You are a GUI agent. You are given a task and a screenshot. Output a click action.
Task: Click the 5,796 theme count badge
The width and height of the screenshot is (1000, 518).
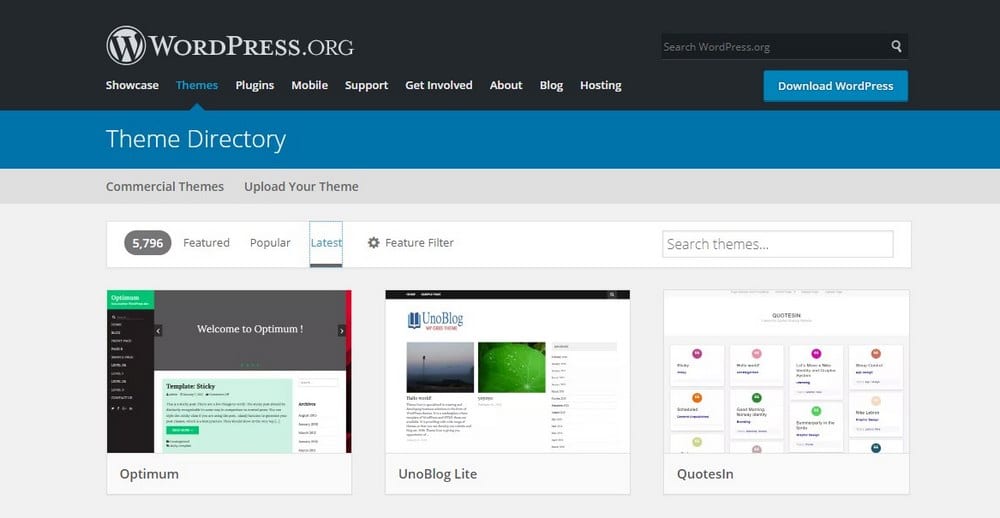tap(147, 243)
